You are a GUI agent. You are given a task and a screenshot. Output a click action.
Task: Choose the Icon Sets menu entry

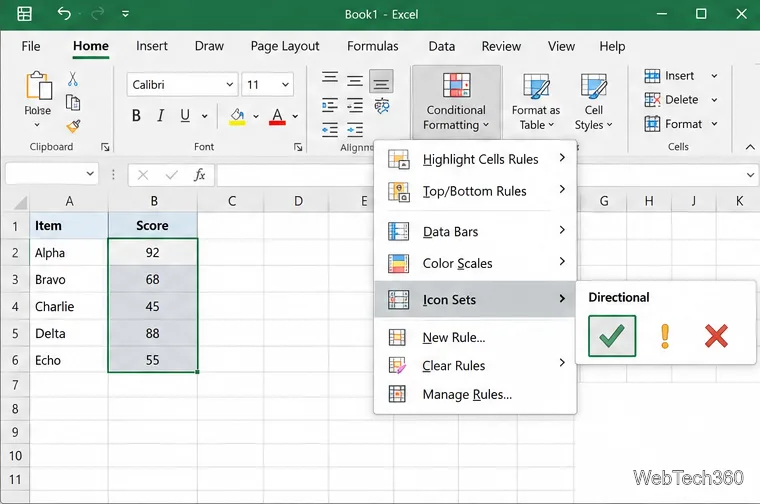coord(475,299)
